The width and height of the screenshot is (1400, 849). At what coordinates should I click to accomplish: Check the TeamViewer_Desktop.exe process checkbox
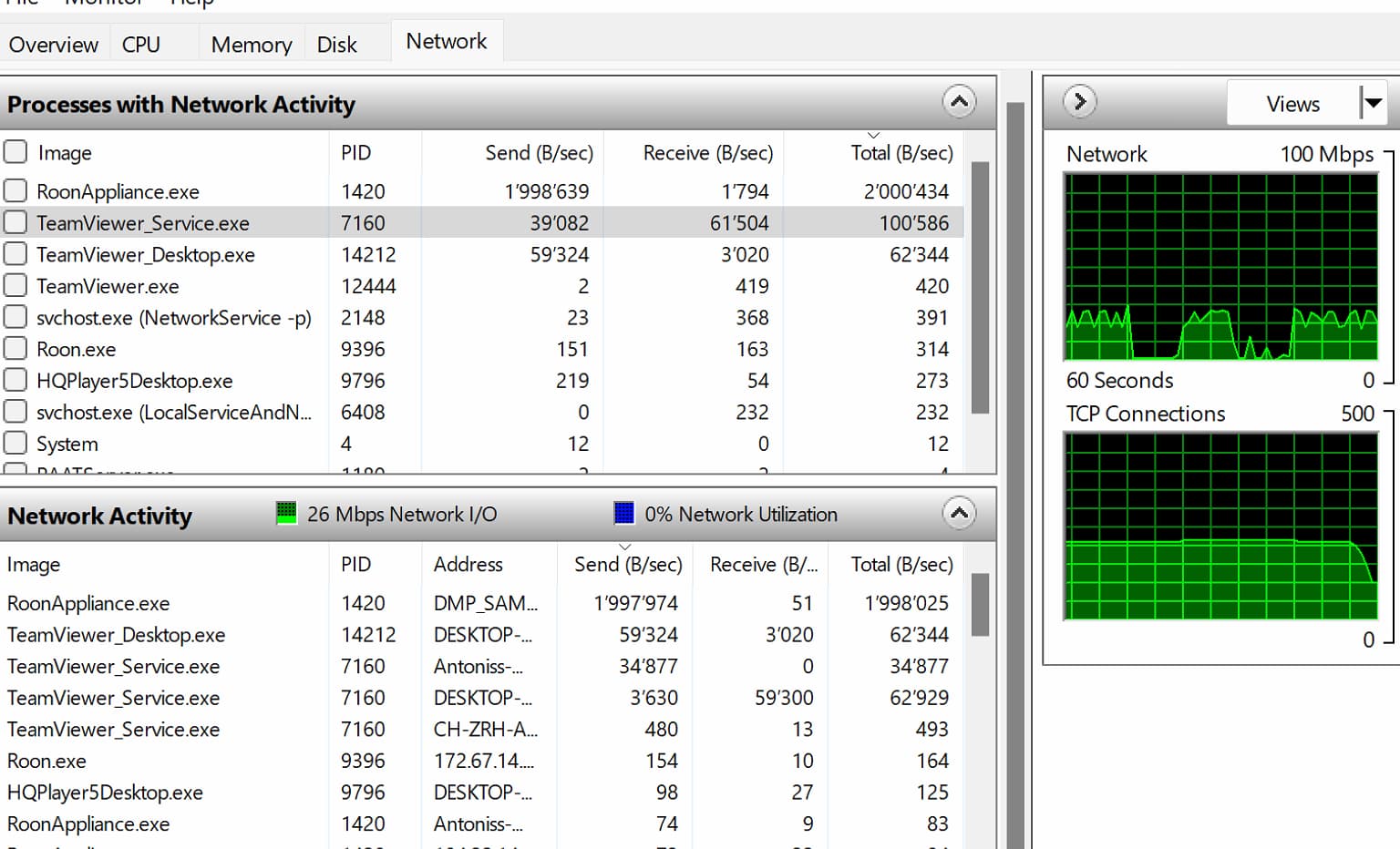pos(15,253)
